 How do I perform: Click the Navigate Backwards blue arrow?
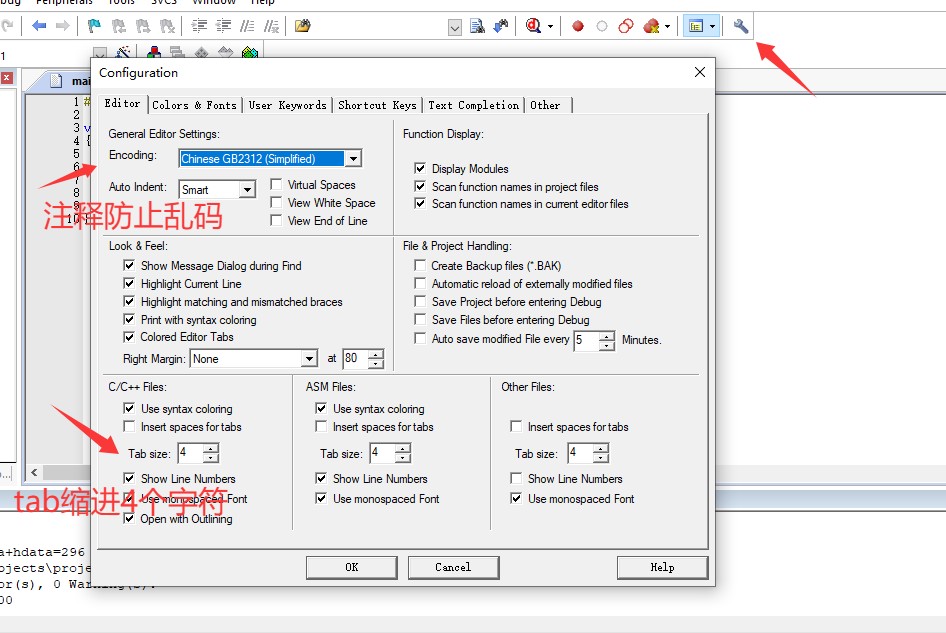click(39, 26)
